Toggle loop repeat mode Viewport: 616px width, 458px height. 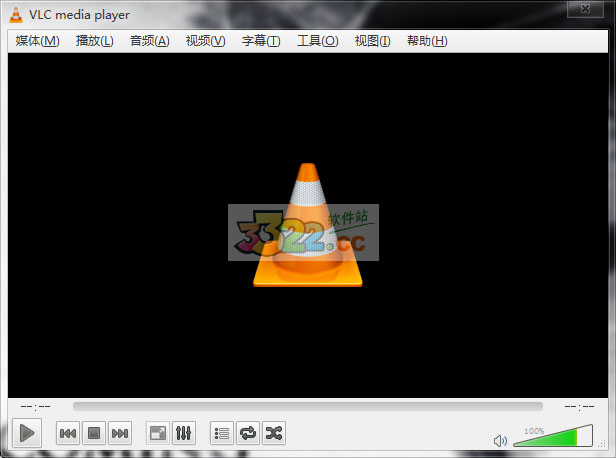click(248, 433)
